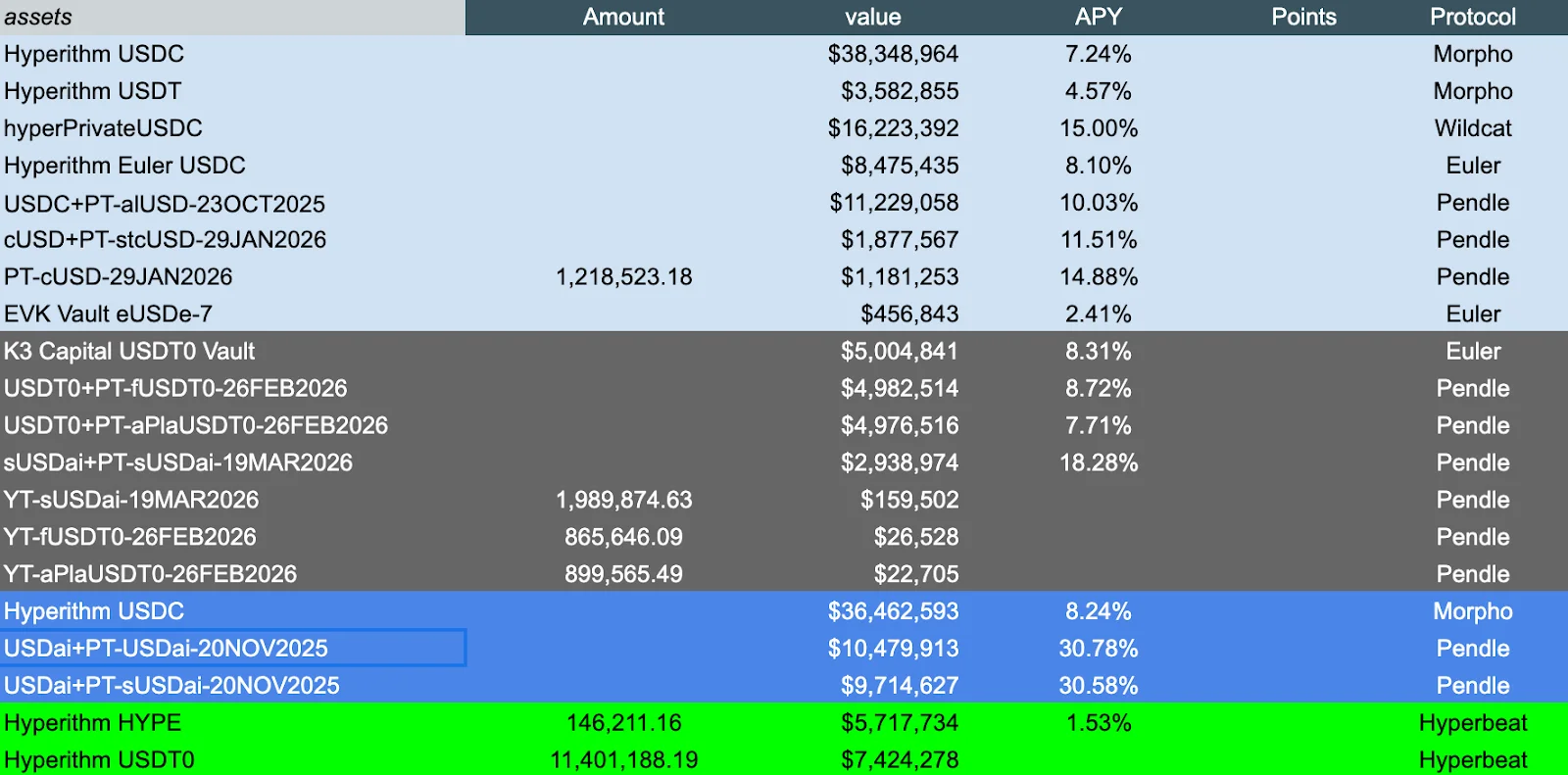Click the EVK Vault eUSDe-7 cell
1568x775 pixels.
108,315
